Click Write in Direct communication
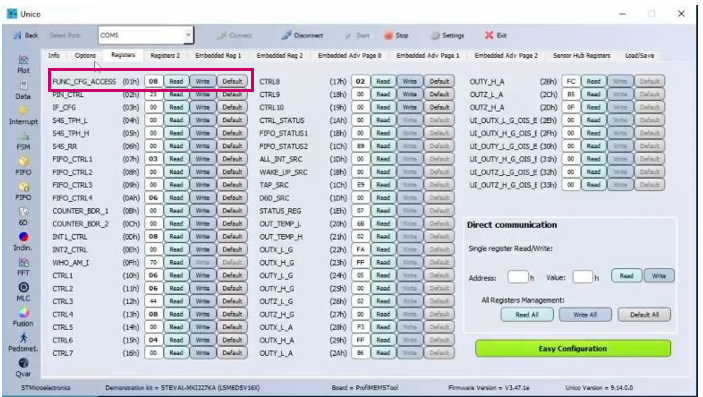The height and width of the screenshot is (397, 703). coord(659,275)
